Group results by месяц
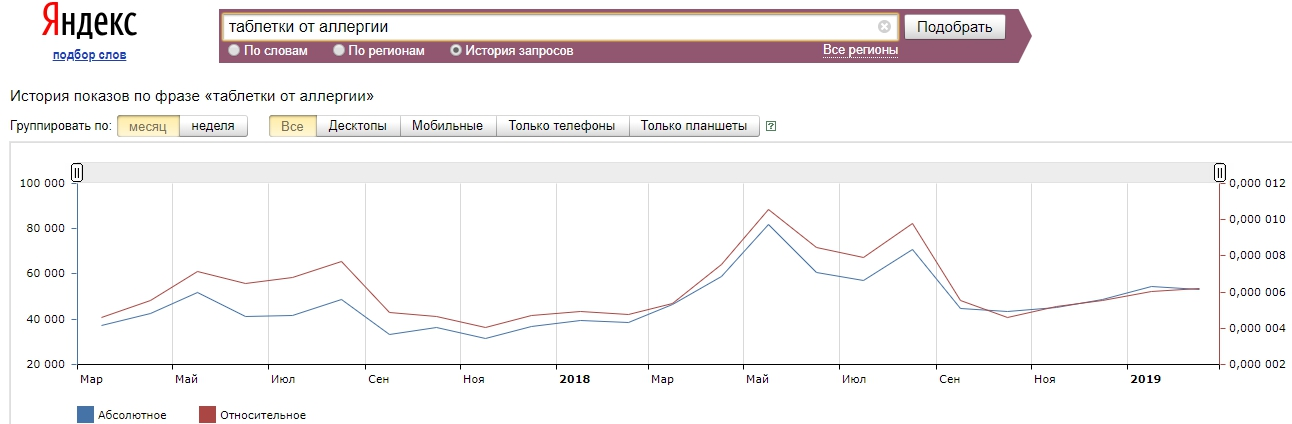Viewport: 1292px width, 424px height. [148, 126]
